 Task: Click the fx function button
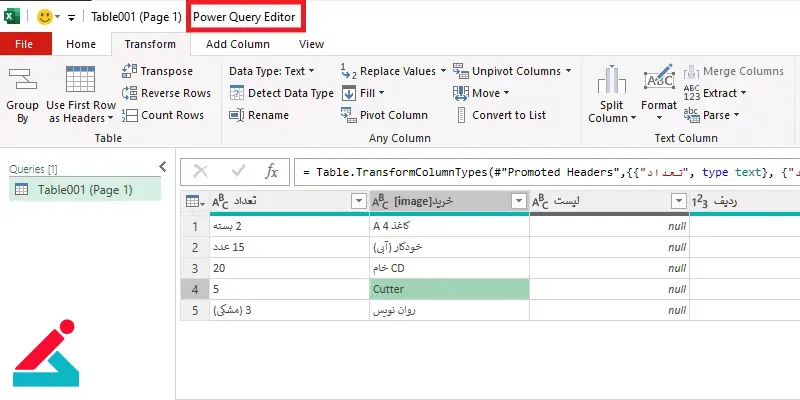coord(271,172)
